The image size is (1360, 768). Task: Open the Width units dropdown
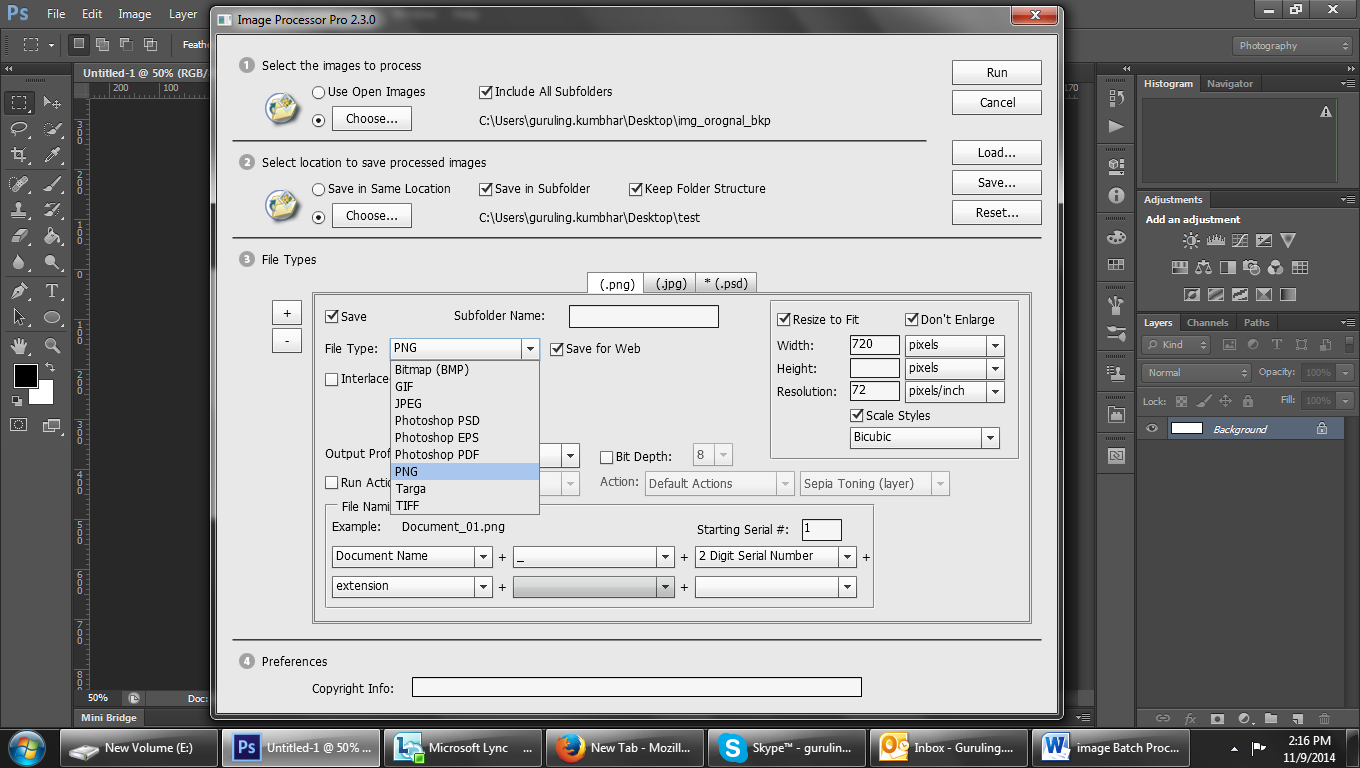point(995,344)
